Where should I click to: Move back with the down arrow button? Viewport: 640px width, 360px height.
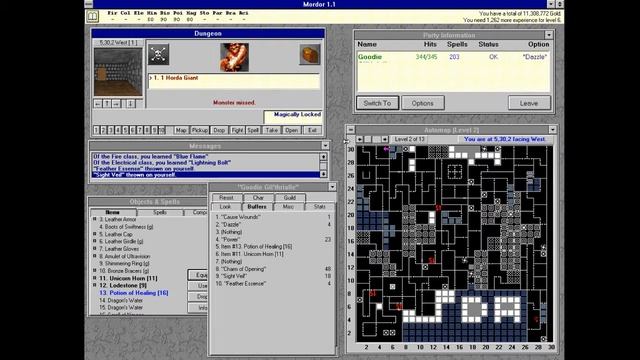(x=130, y=104)
